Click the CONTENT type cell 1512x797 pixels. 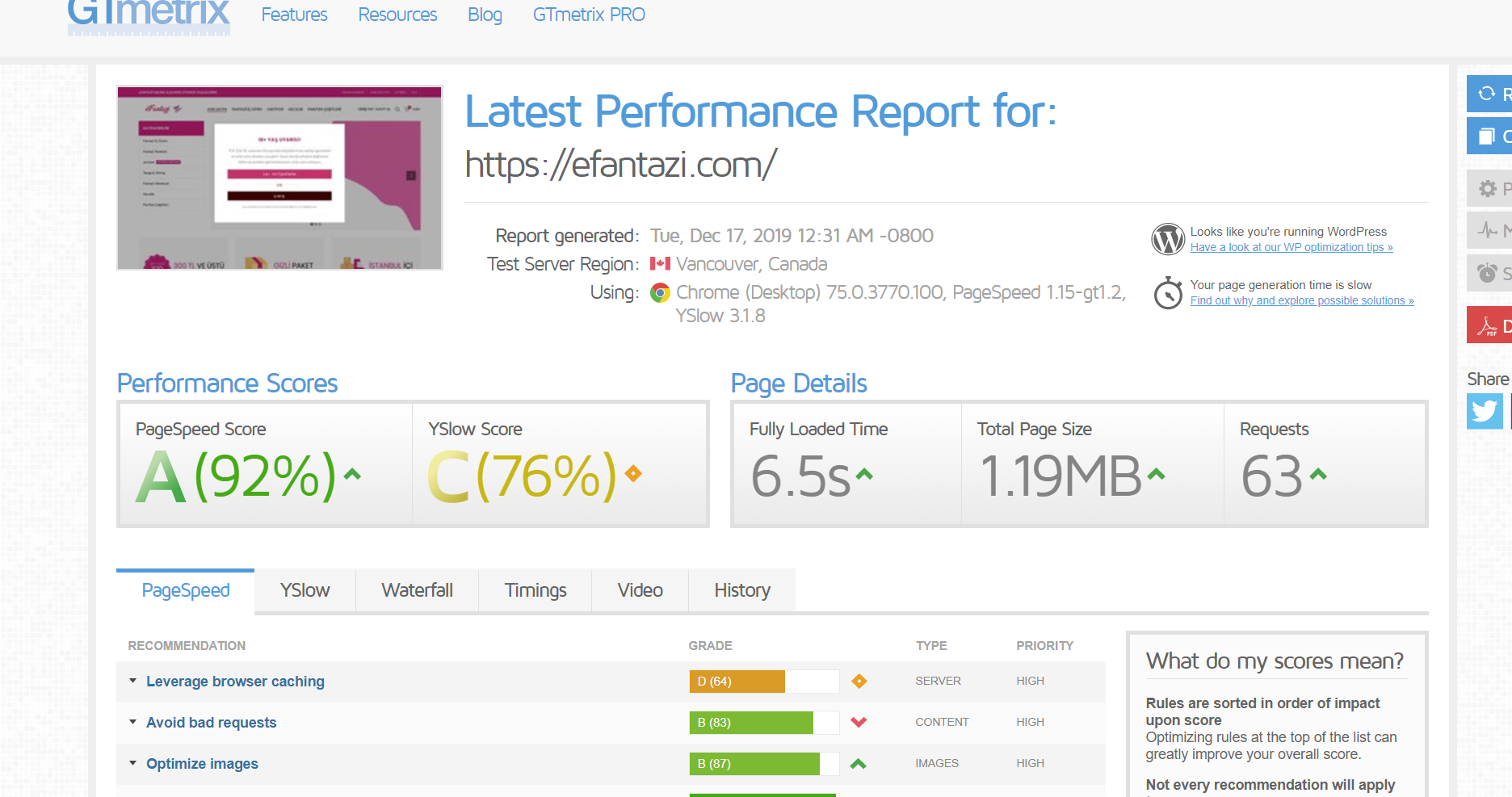coord(942,722)
